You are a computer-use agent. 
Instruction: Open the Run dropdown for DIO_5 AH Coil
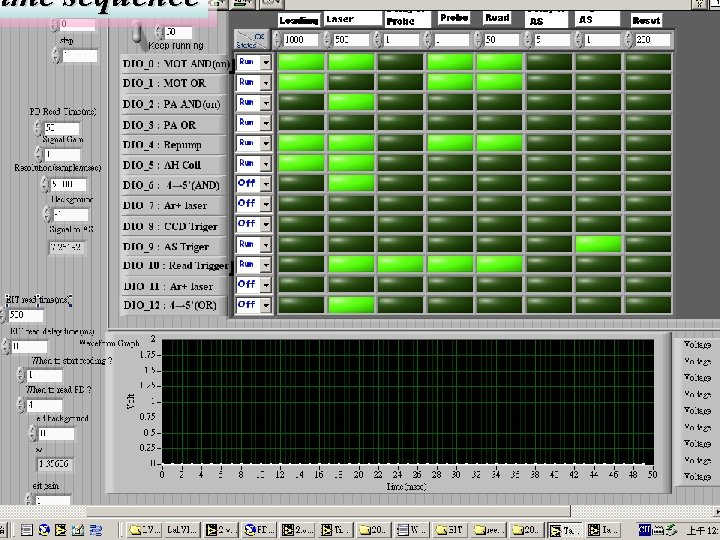[253, 163]
